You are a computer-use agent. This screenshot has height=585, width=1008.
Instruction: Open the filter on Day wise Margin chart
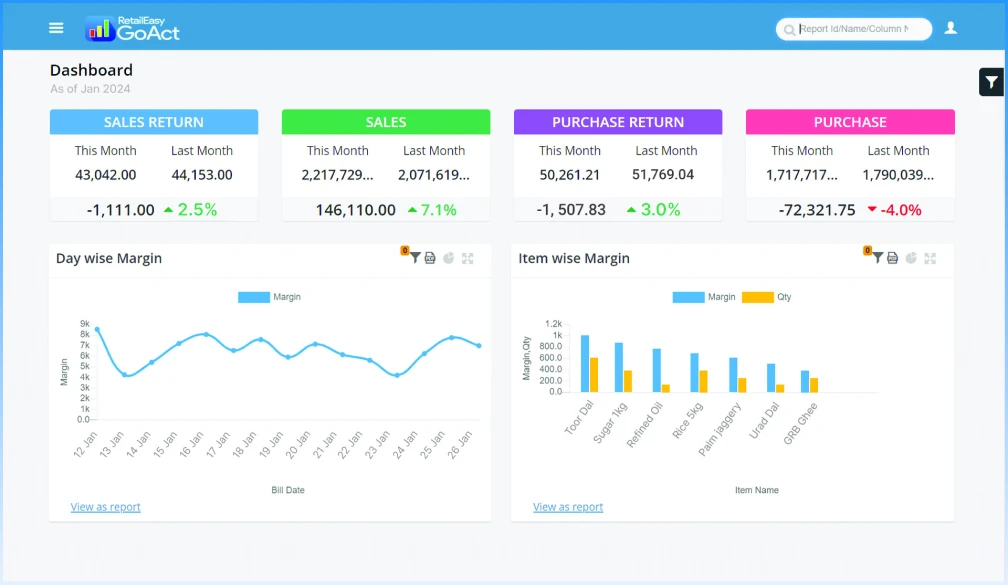pos(416,258)
